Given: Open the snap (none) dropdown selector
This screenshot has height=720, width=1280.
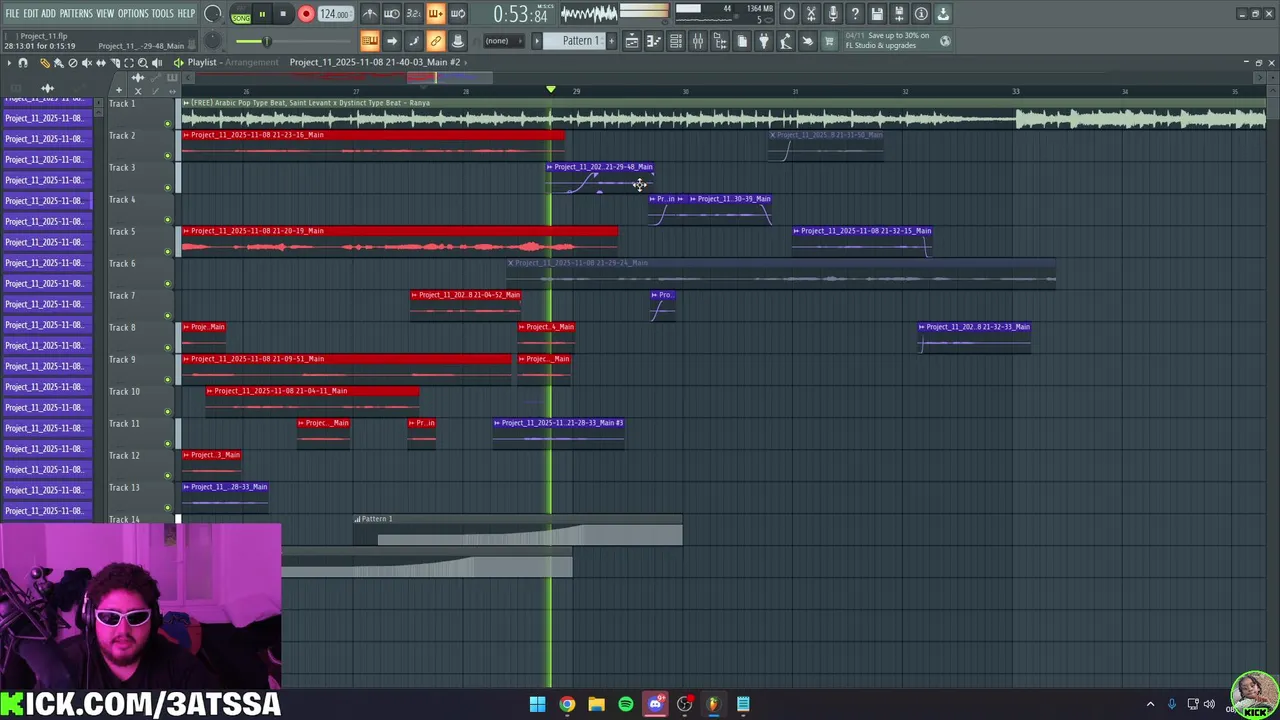Looking at the screenshot, I should tap(504, 41).
